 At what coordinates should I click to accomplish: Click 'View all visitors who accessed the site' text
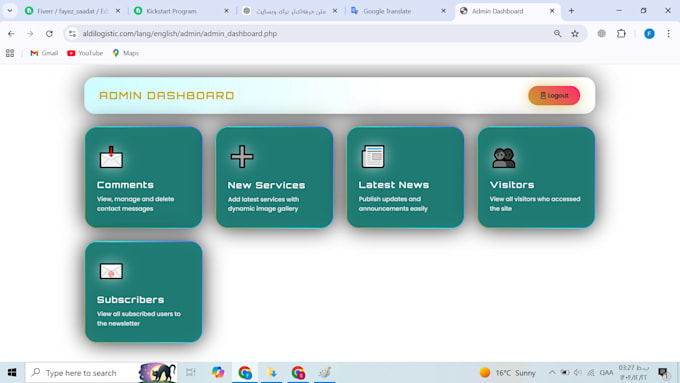tap(535, 204)
